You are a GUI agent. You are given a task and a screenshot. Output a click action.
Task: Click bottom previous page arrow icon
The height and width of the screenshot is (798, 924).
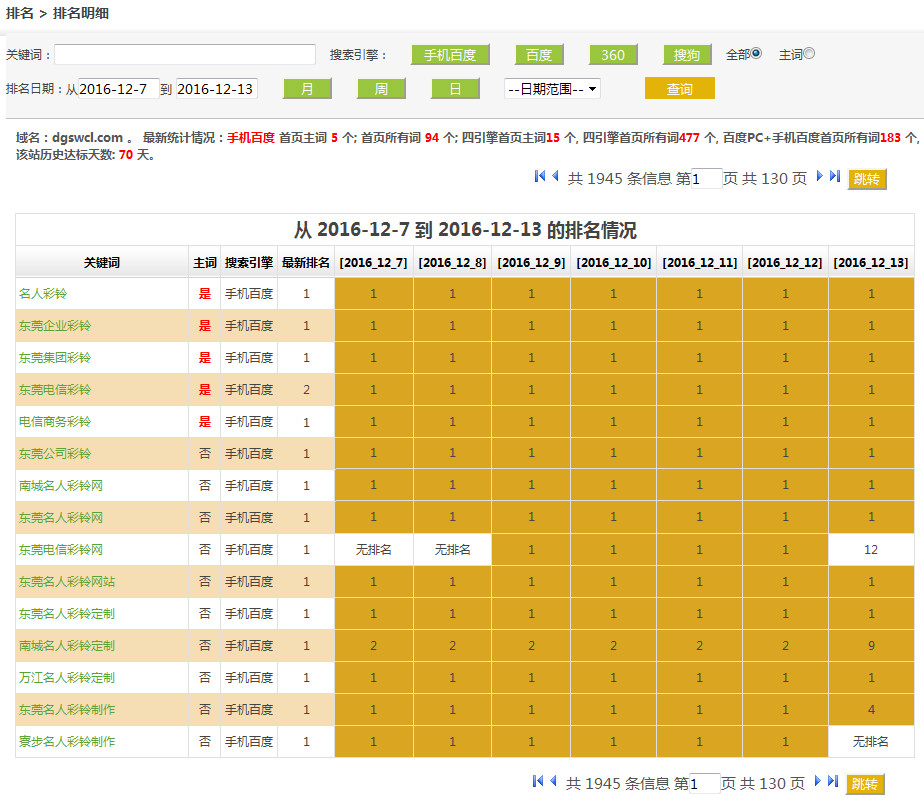click(x=553, y=781)
